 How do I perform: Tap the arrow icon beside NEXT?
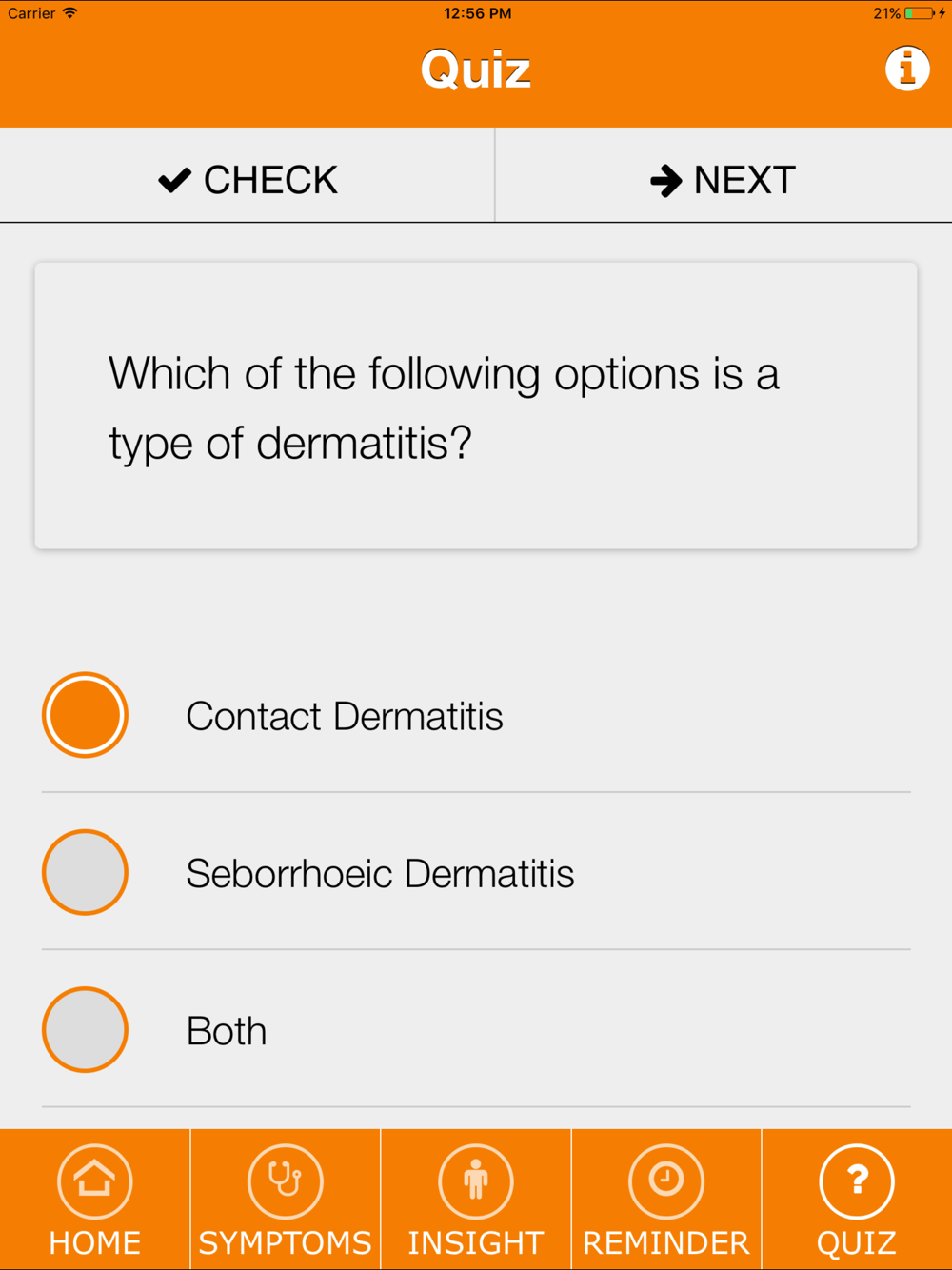(x=666, y=180)
